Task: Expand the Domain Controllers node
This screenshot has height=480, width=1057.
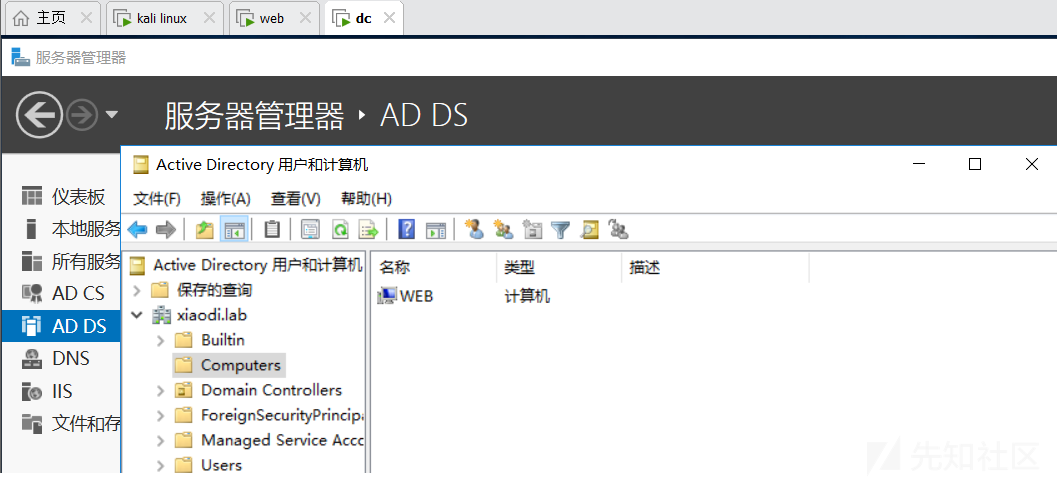Action: [x=160, y=390]
